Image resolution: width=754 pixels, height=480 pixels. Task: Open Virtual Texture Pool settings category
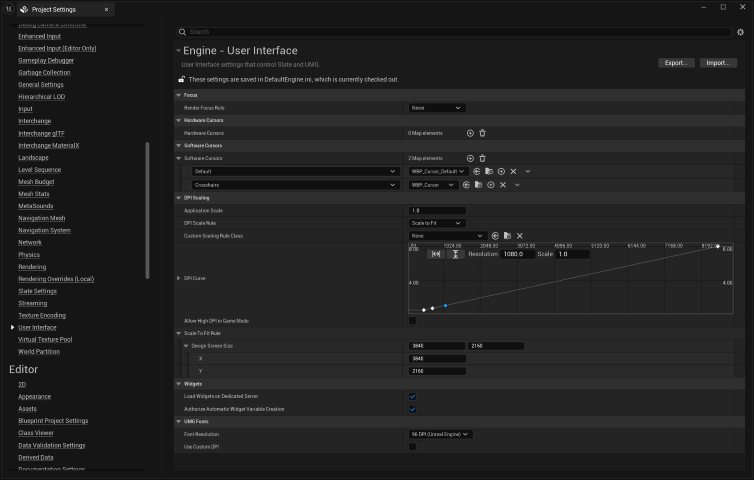tap(45, 339)
